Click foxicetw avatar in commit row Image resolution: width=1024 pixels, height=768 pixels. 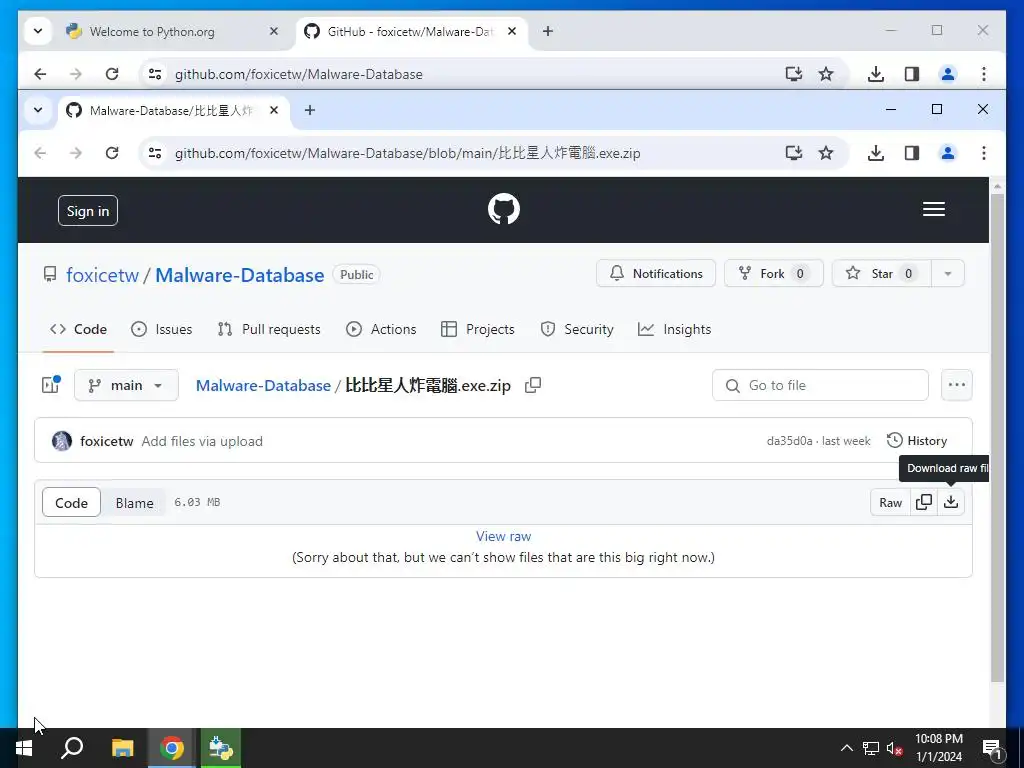click(62, 441)
